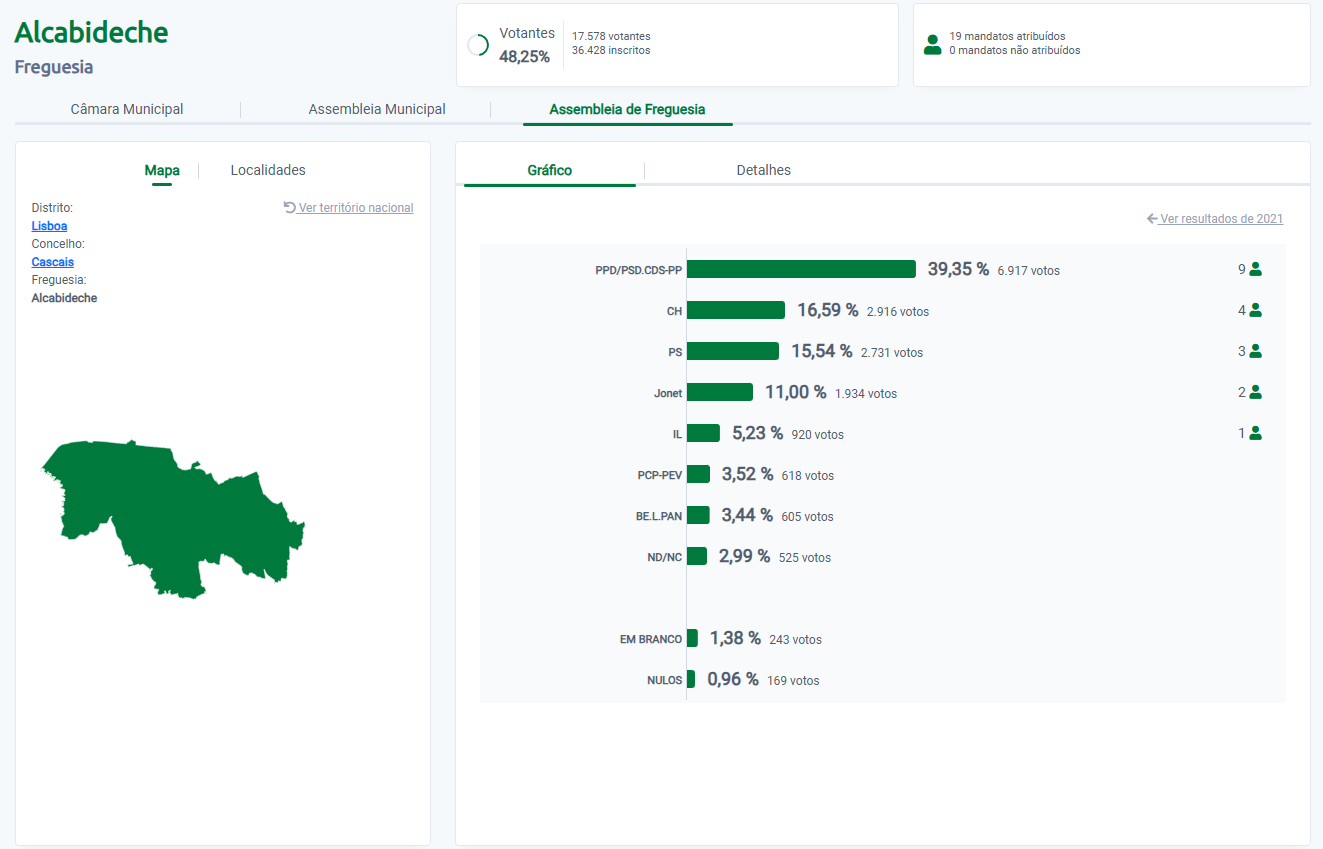1323x849 pixels.
Task: Open the Lisboa district link
Action: 49,226
